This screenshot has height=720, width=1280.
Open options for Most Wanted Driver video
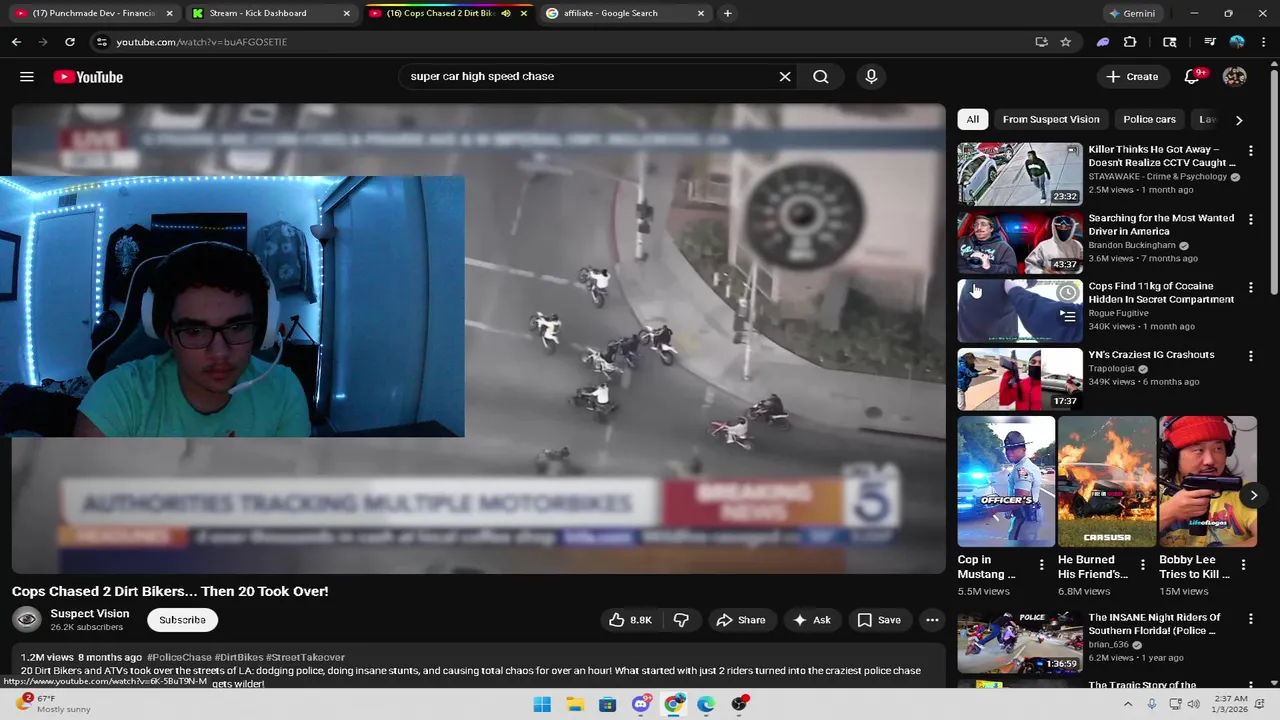tap(1250, 219)
